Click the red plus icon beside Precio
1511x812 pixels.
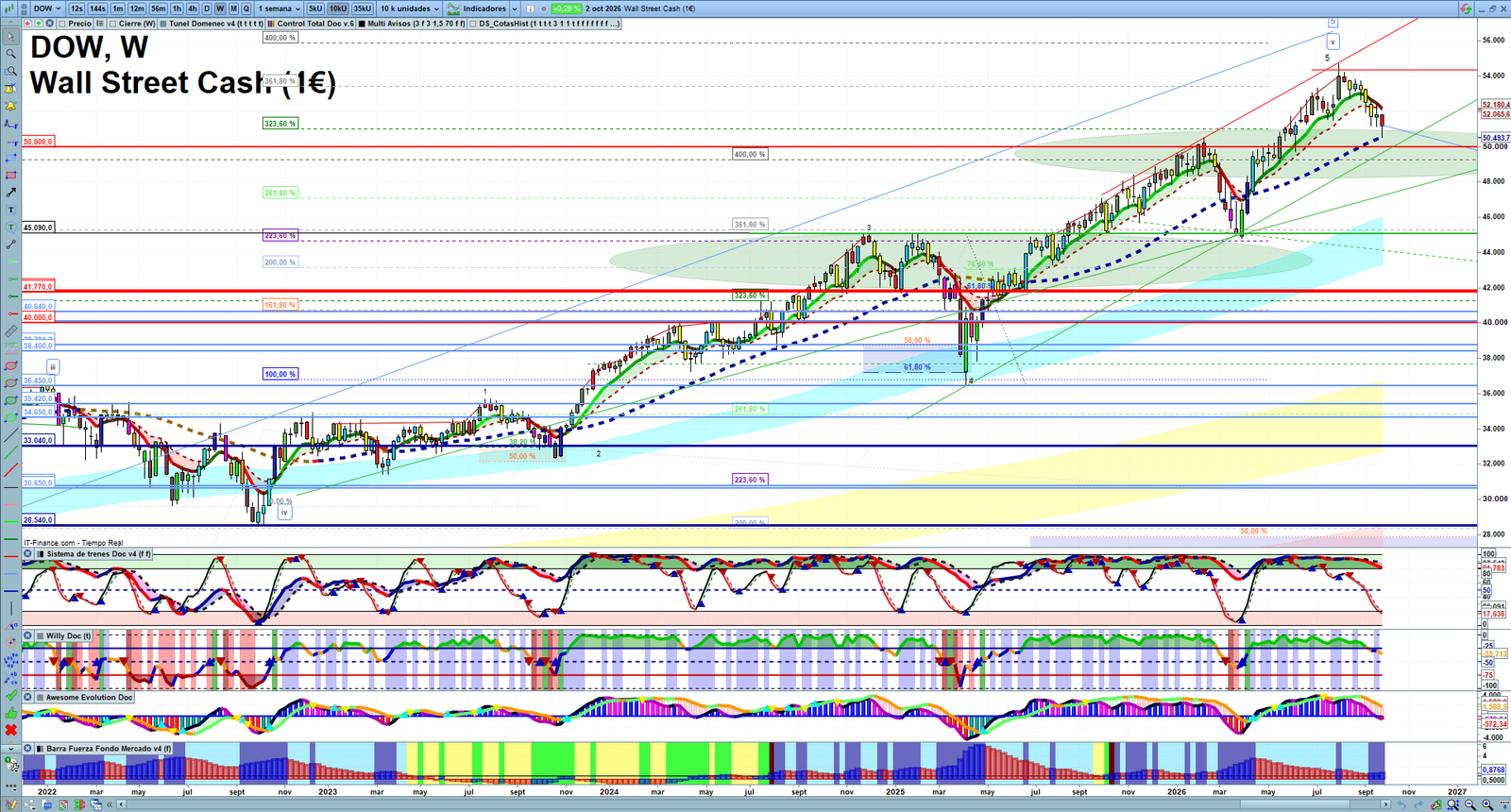point(28,24)
